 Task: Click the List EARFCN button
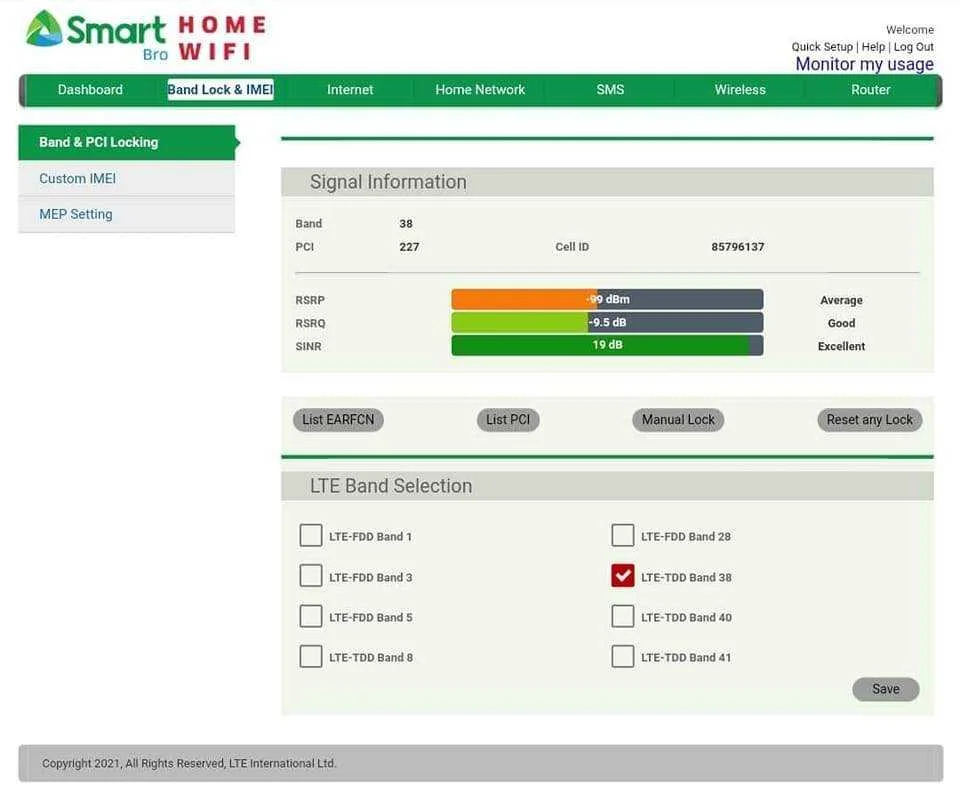tap(338, 420)
